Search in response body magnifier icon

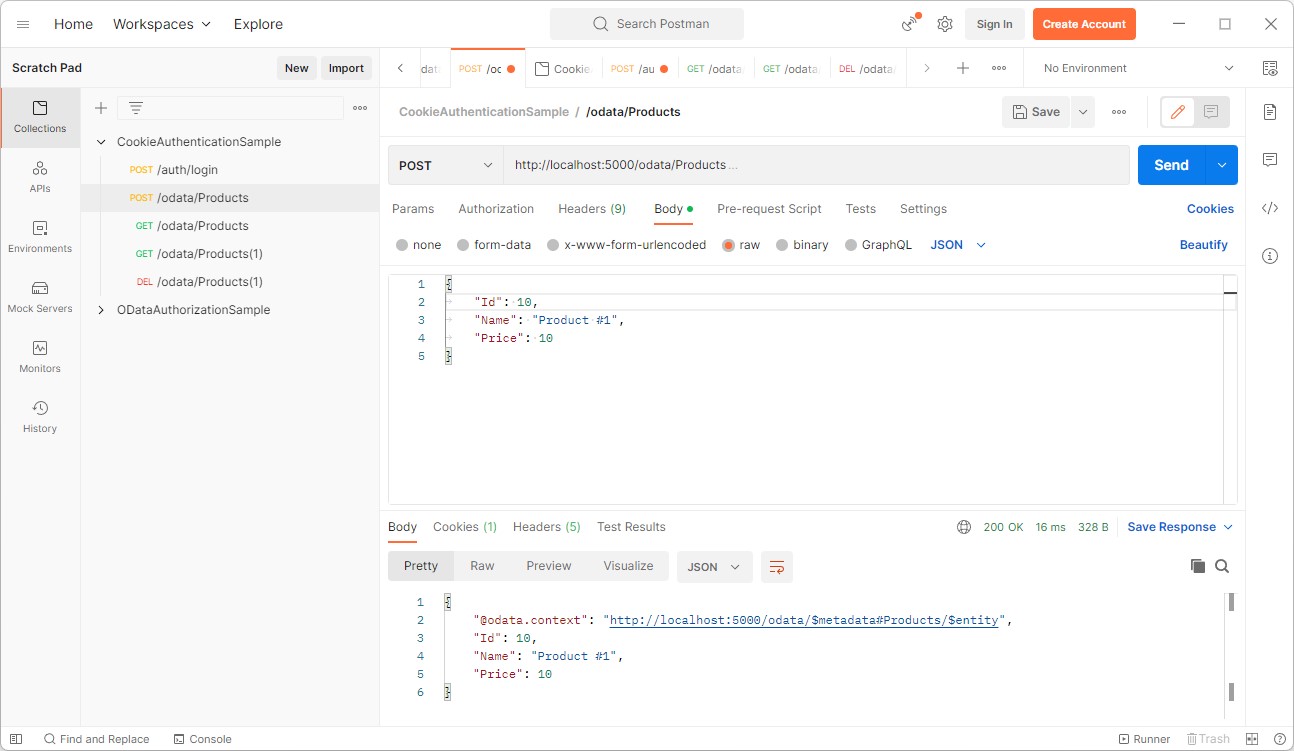point(1222,566)
